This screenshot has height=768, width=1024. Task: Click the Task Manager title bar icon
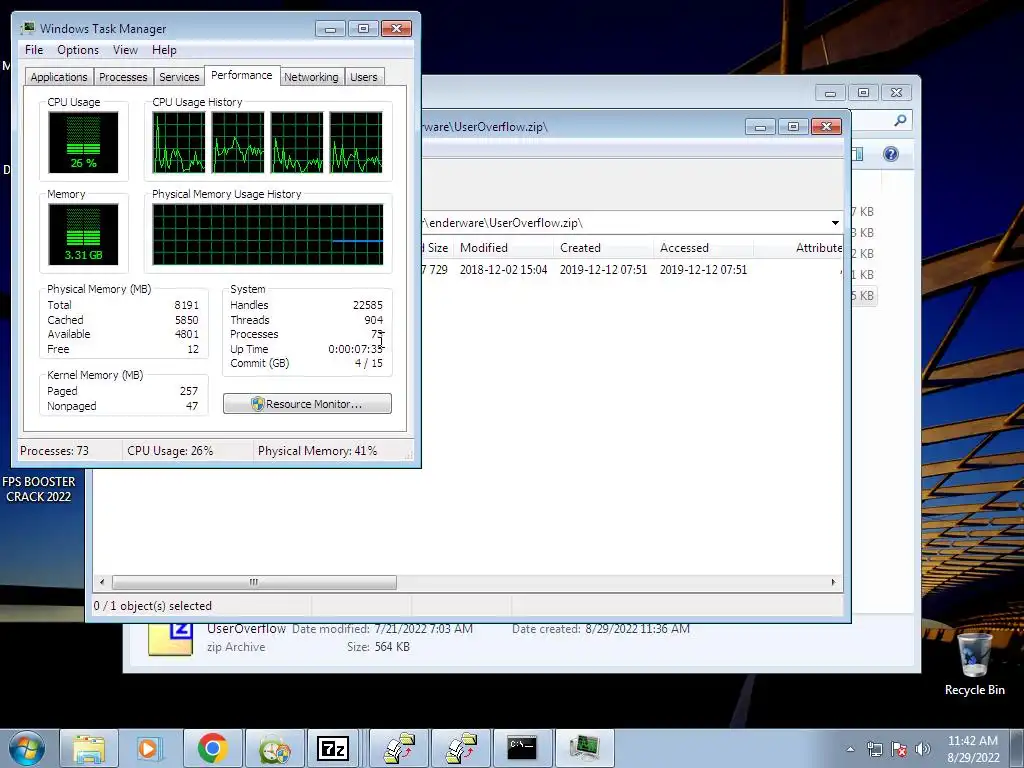[27, 28]
